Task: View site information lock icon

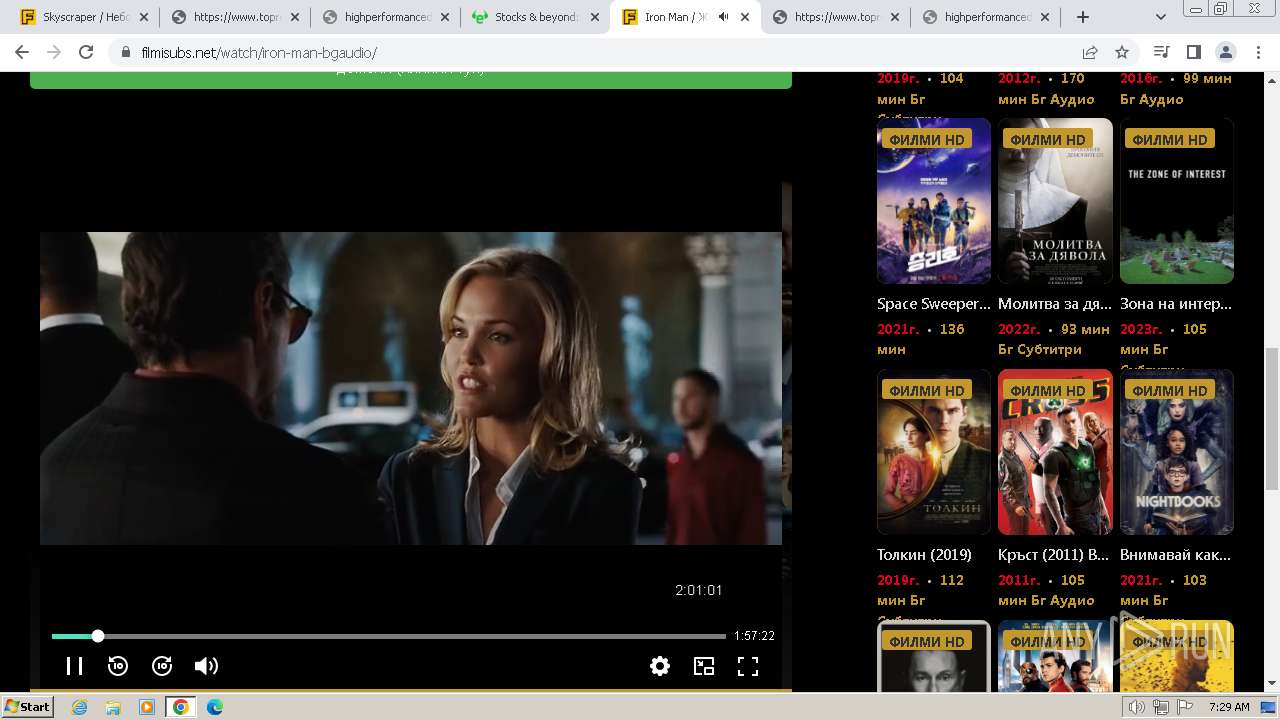Action: [x=125, y=53]
